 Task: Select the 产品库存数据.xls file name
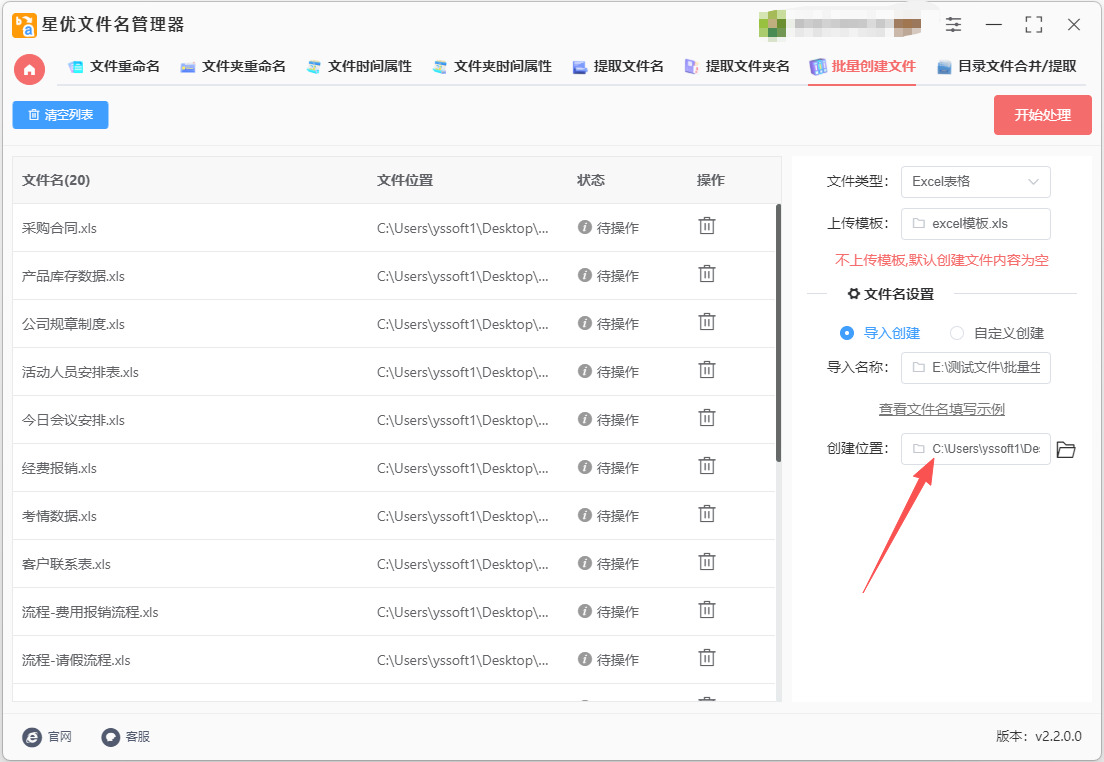[x=73, y=276]
